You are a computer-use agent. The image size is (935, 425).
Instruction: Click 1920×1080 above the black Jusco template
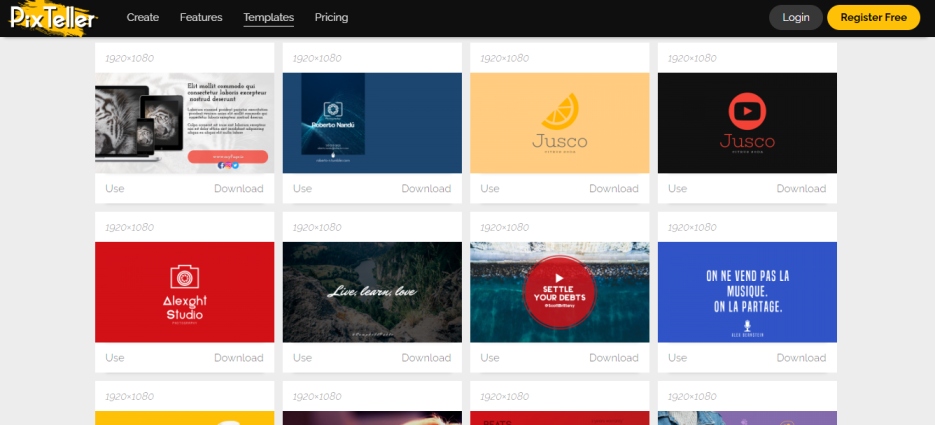(x=692, y=58)
